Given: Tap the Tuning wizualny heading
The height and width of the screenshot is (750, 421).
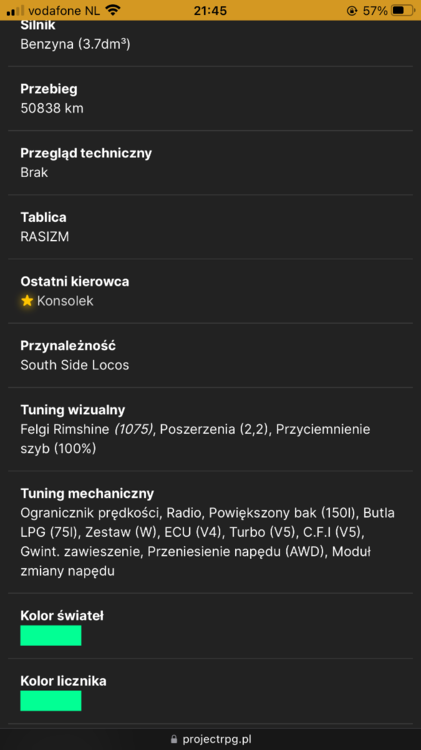Looking at the screenshot, I should pos(73,410).
